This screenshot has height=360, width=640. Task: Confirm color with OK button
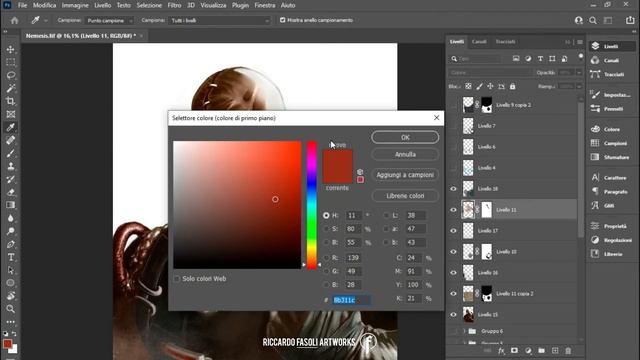click(405, 137)
